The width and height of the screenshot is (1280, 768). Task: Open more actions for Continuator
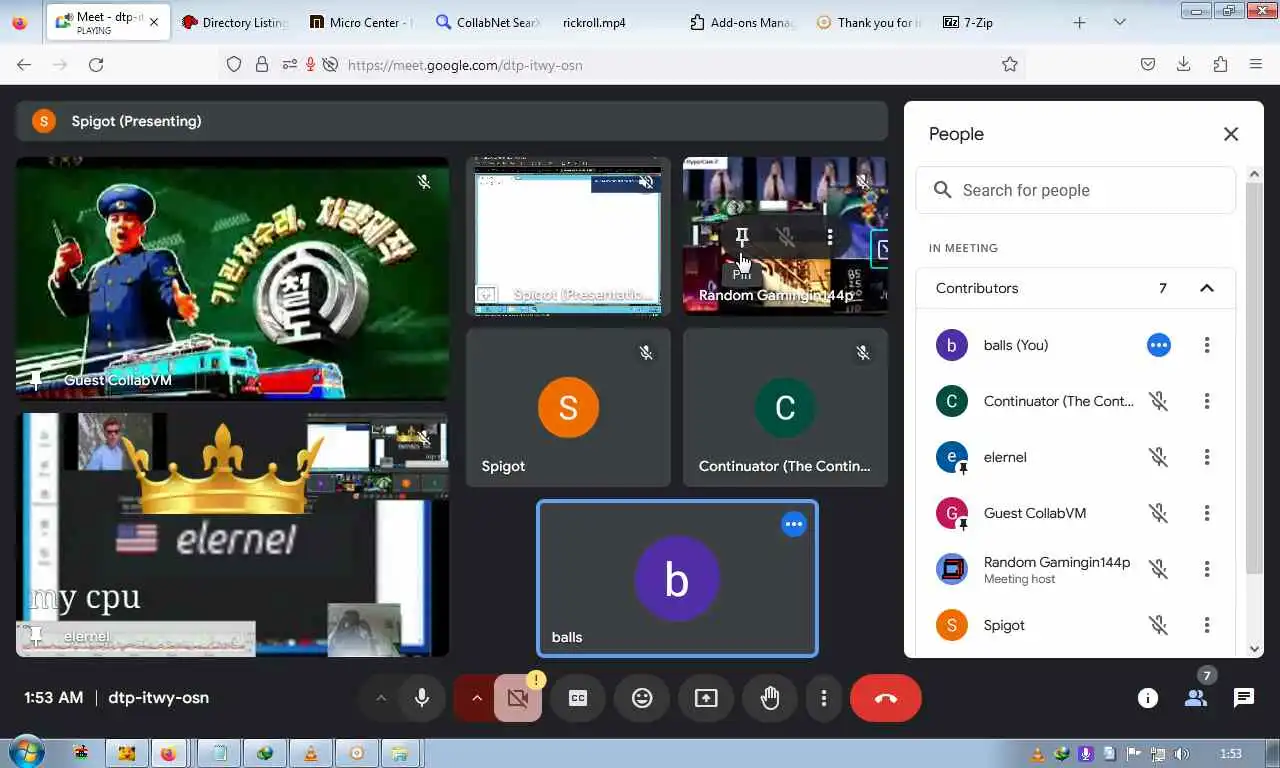point(1207,401)
